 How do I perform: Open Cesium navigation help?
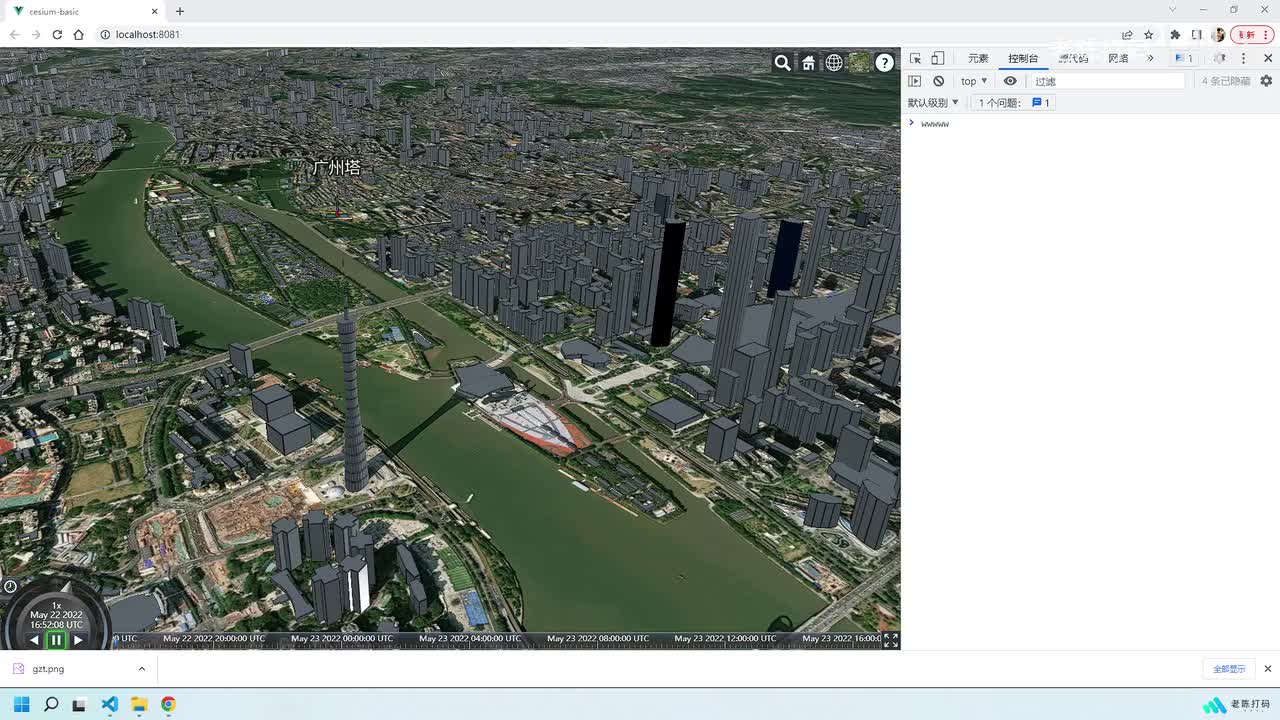click(885, 63)
